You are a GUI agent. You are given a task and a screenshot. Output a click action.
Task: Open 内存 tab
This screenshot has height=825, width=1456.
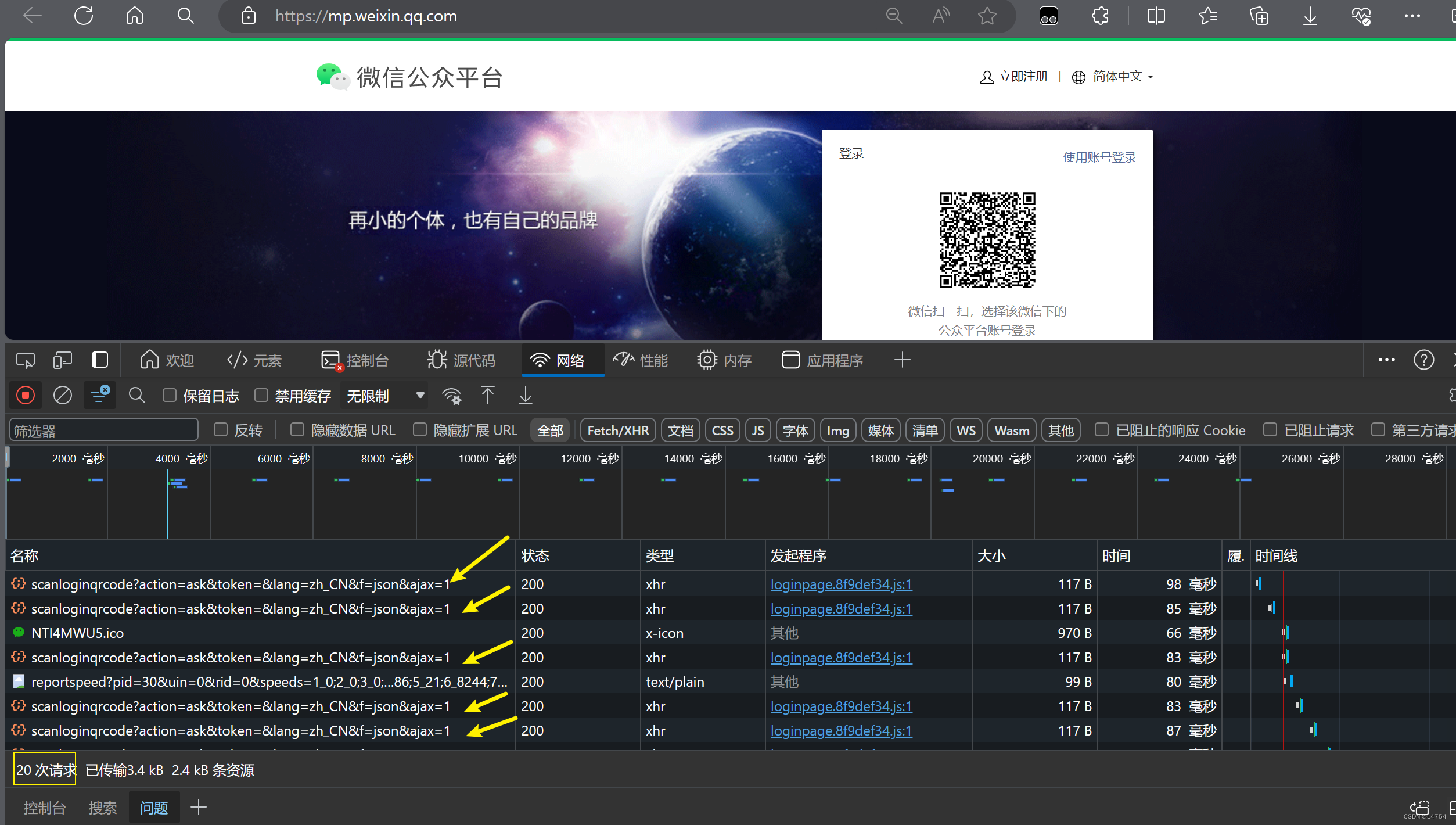[724, 361]
